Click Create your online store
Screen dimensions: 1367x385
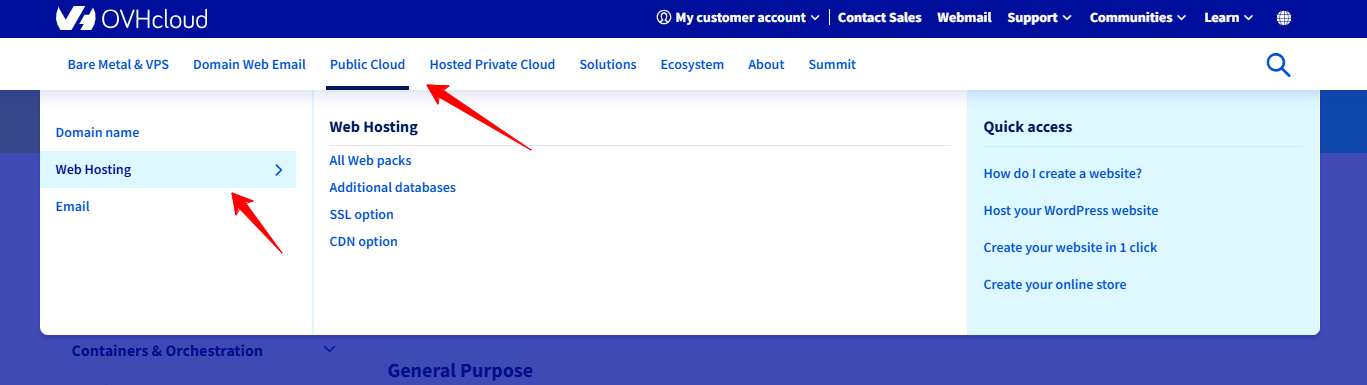(1054, 284)
